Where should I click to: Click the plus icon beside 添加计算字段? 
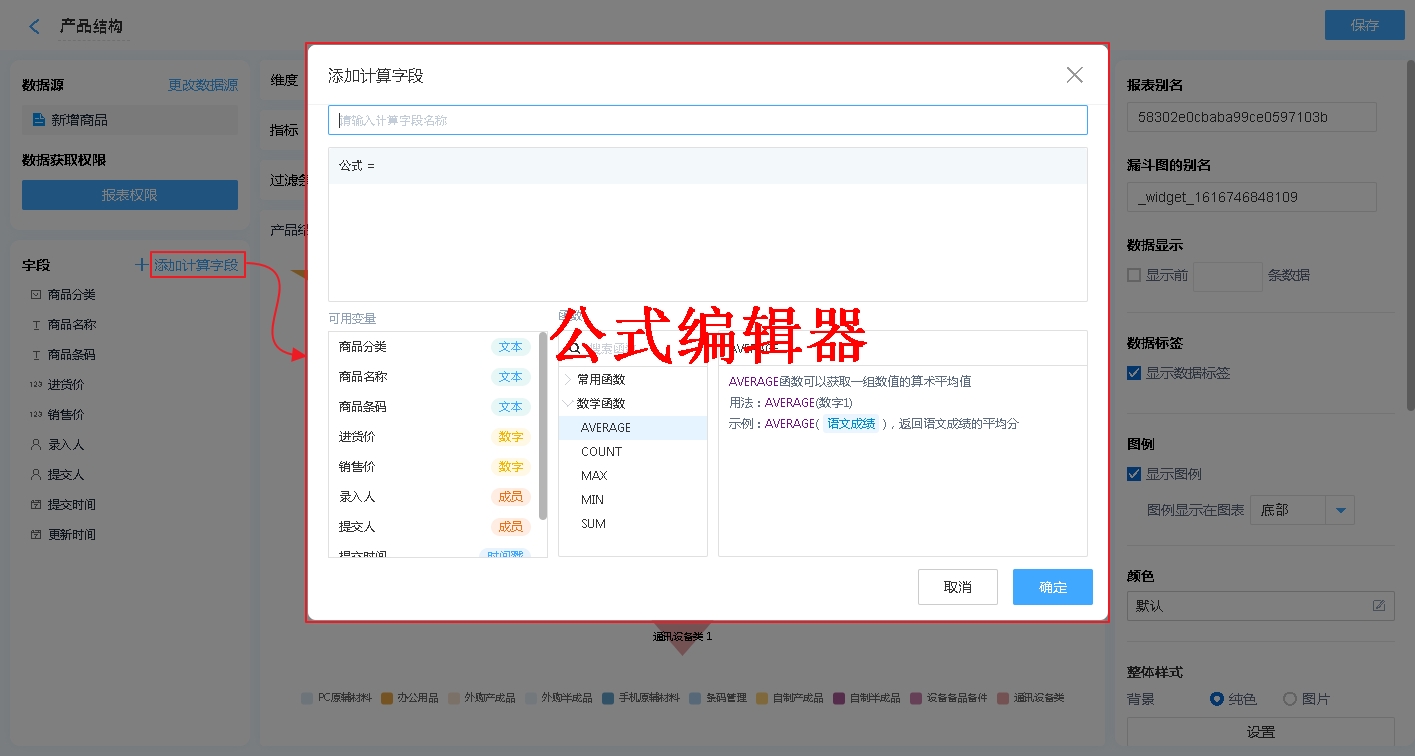141,265
